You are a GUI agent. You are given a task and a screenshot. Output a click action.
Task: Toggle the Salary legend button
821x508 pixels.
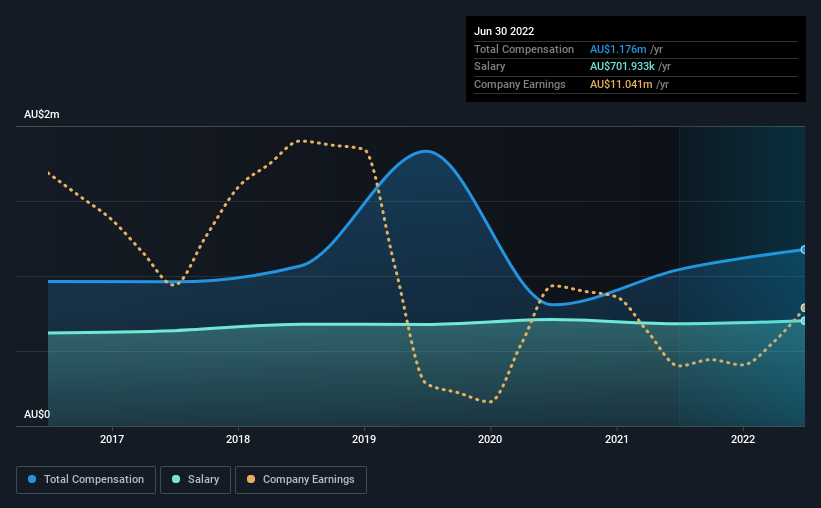click(x=195, y=479)
